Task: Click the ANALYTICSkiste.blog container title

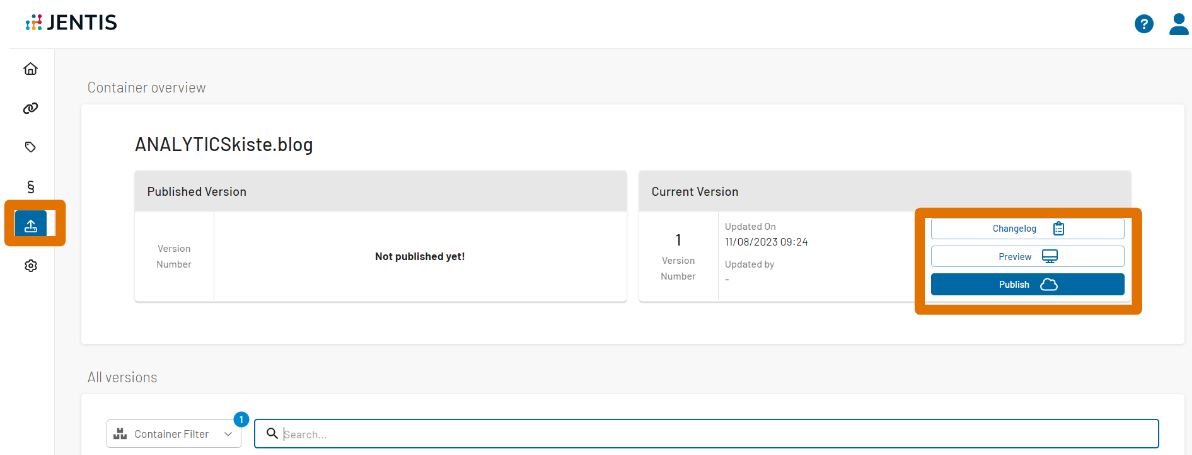Action: [x=224, y=144]
